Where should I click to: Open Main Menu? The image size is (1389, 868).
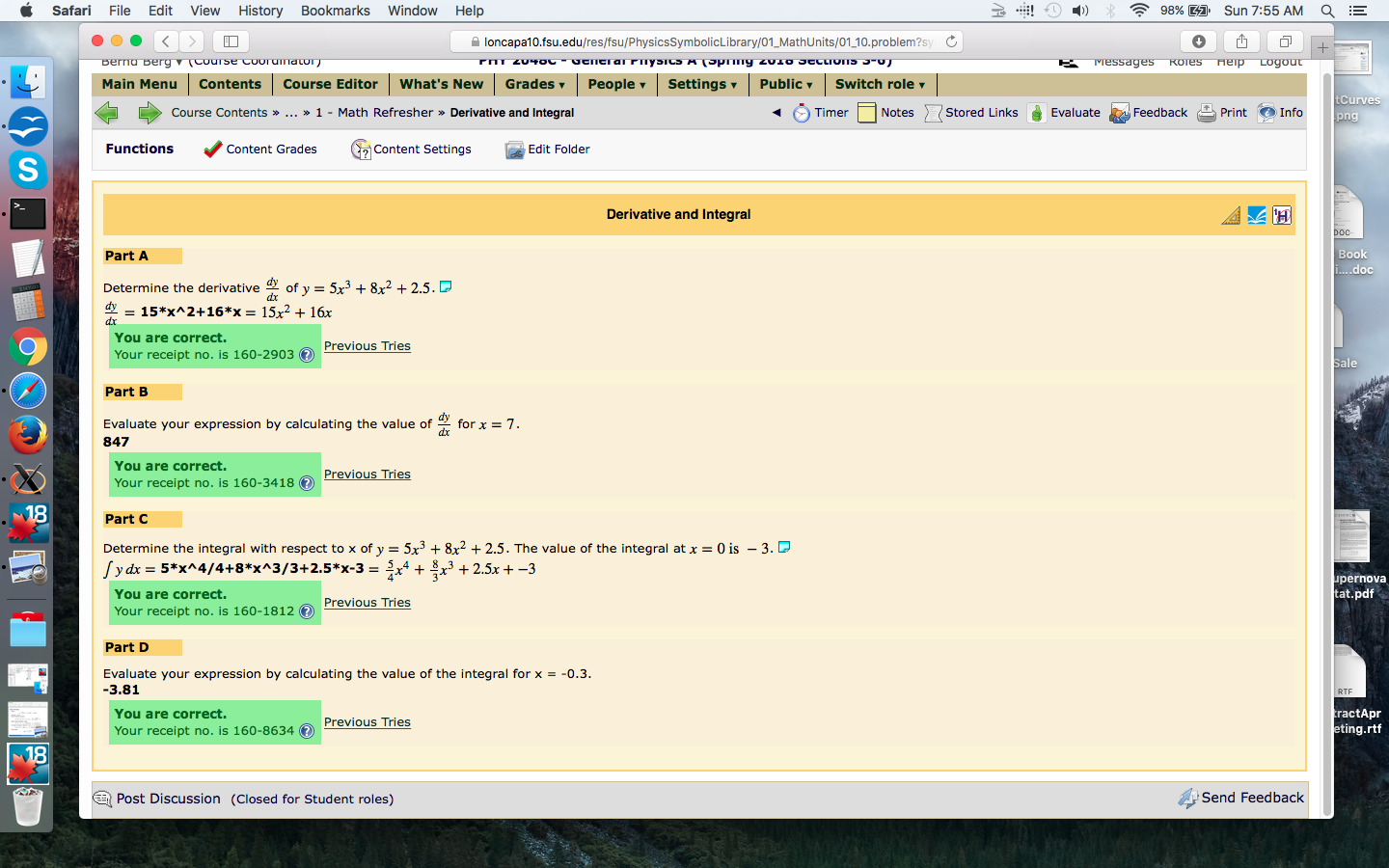click(x=140, y=84)
